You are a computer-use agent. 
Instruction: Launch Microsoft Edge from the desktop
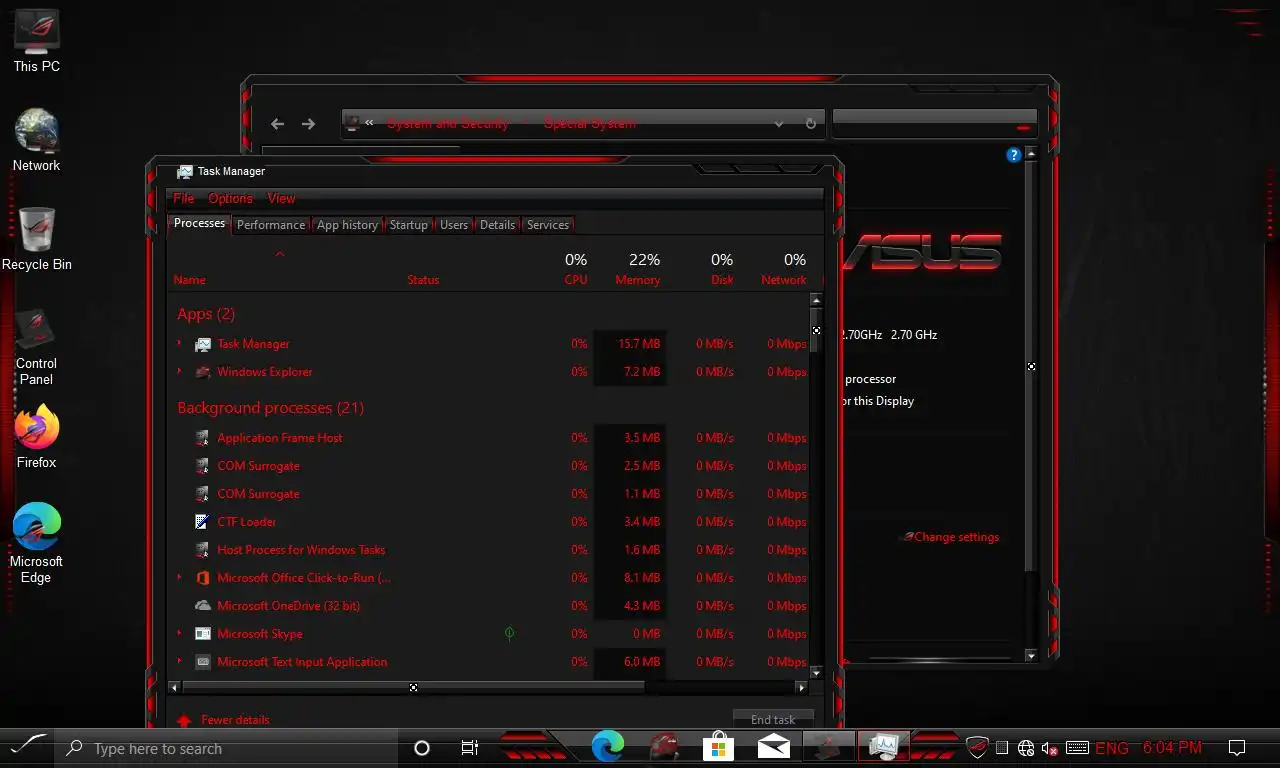[36, 543]
